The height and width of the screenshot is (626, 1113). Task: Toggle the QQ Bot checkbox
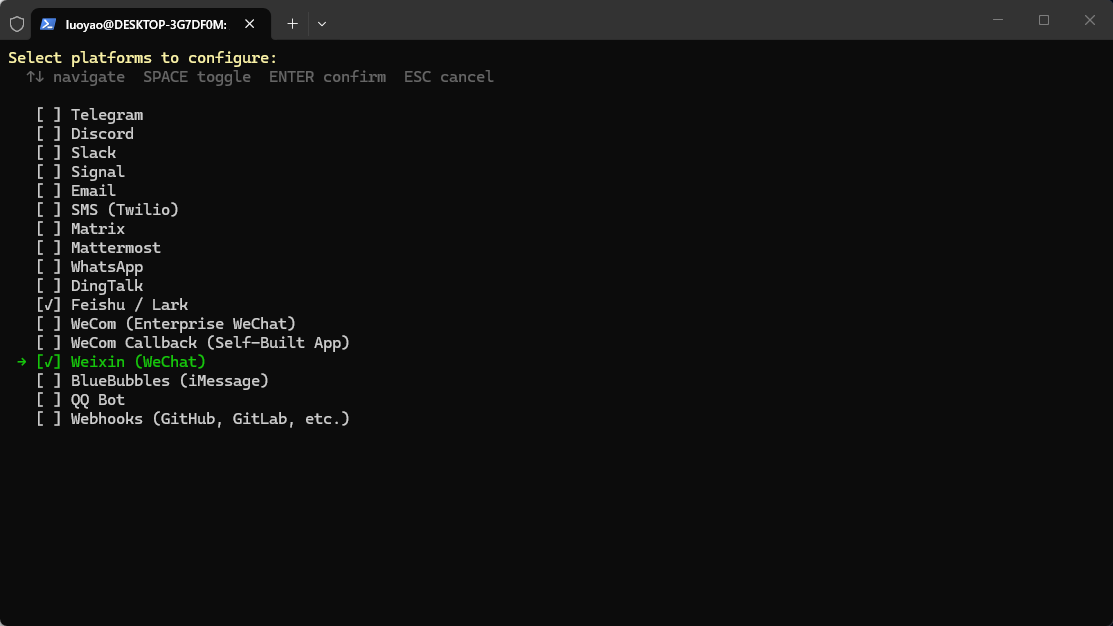click(x=49, y=400)
